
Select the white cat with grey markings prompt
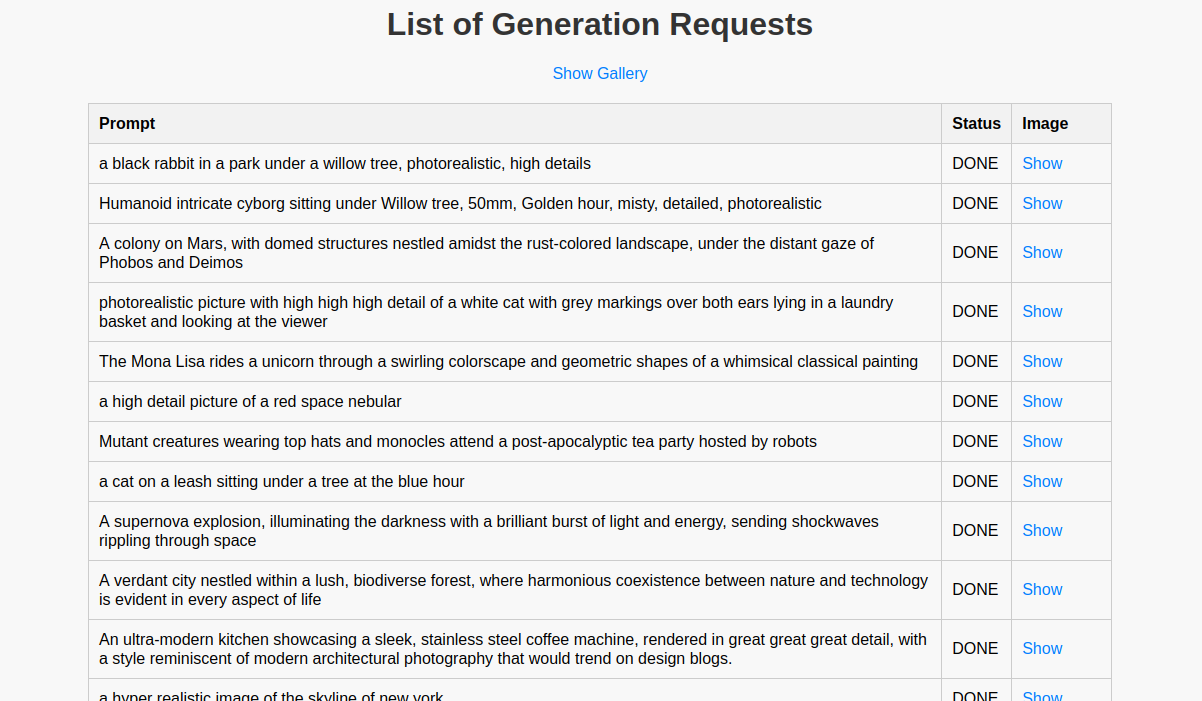coord(496,311)
